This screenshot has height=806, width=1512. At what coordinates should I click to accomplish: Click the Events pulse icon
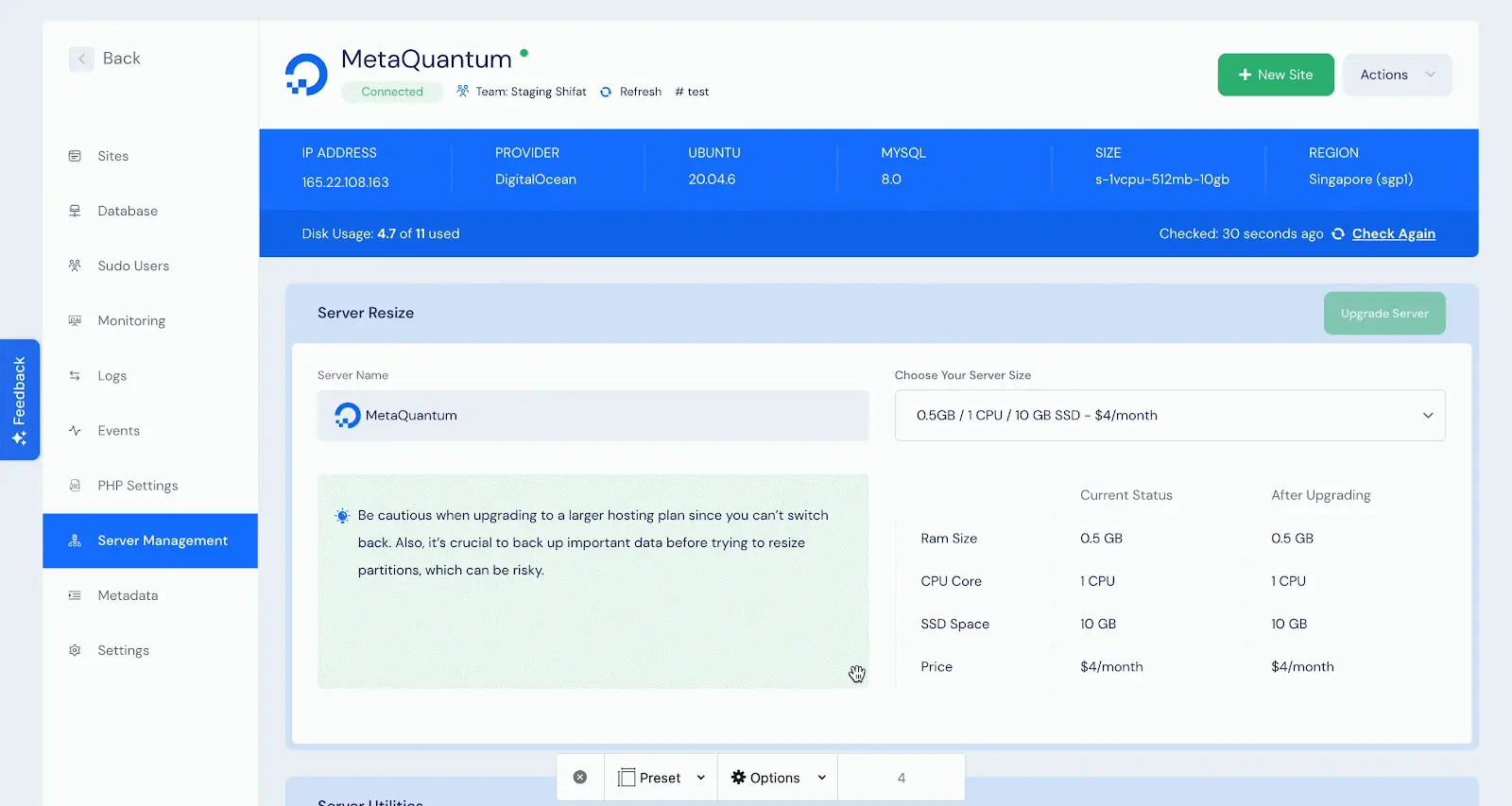pos(75,430)
